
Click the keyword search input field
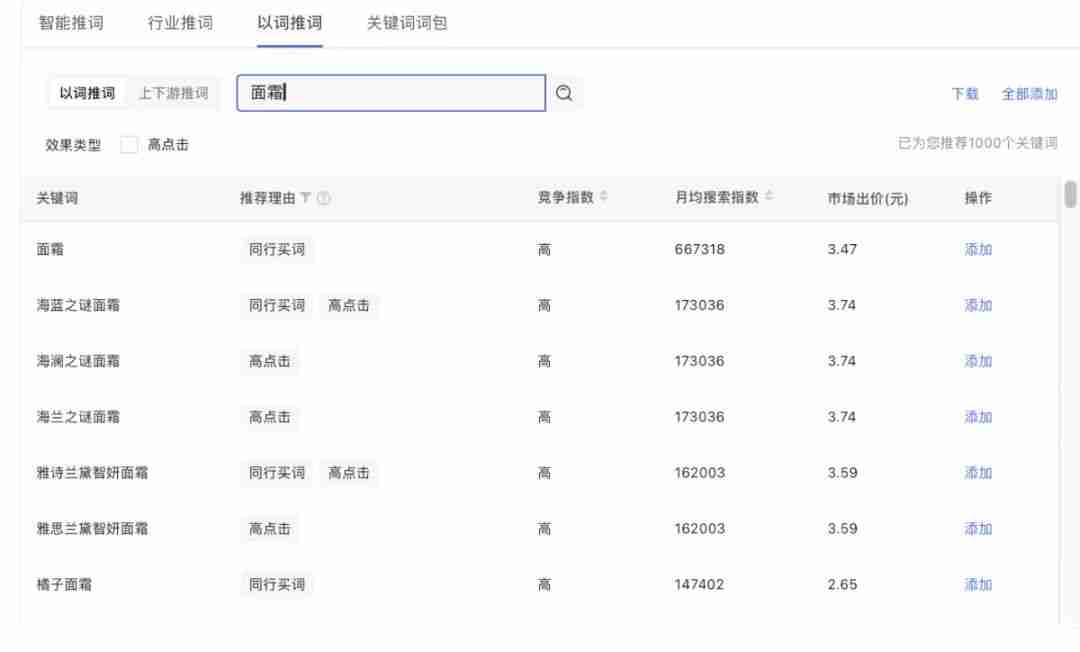tap(390, 92)
